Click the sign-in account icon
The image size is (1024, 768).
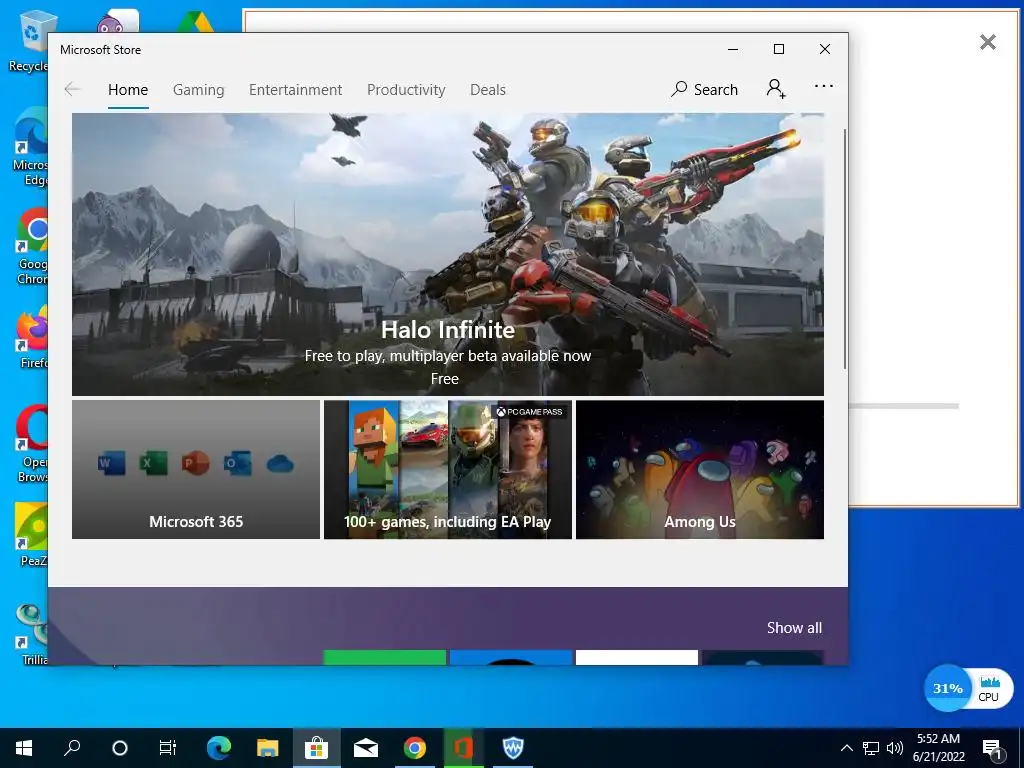click(776, 88)
